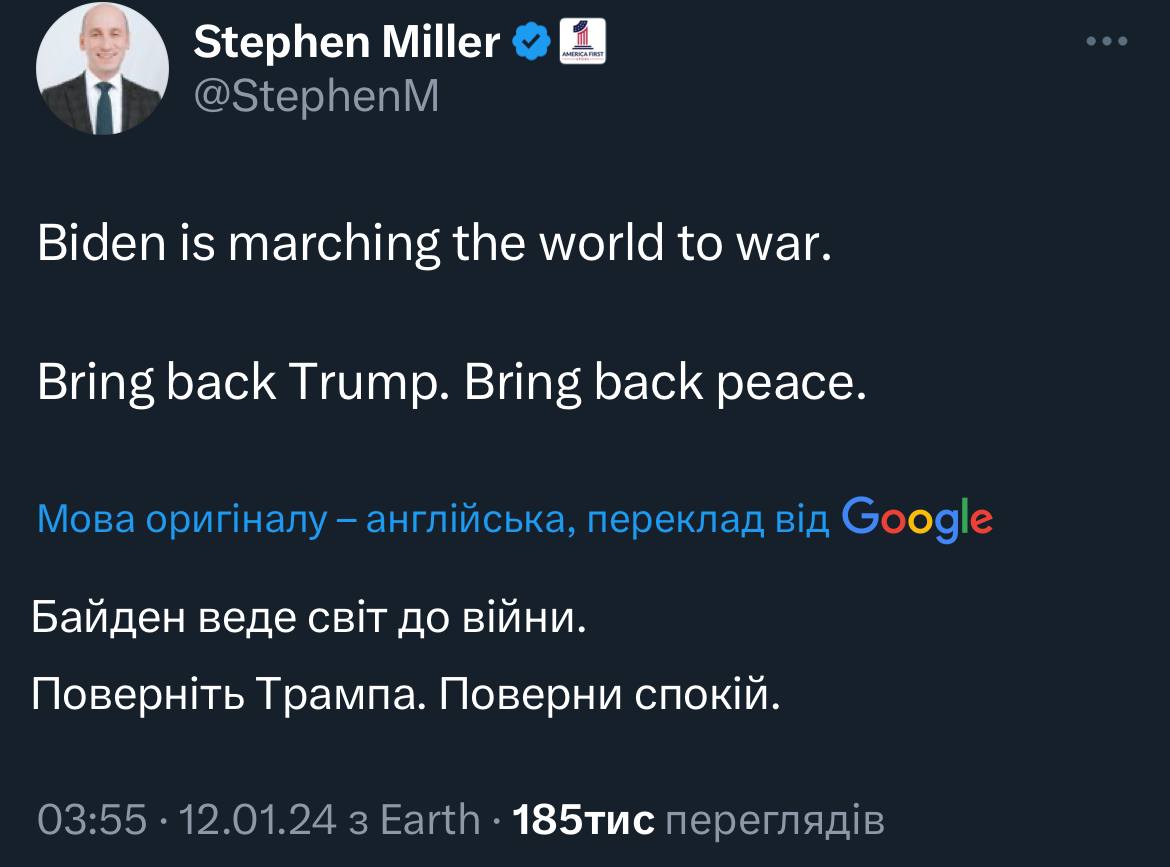This screenshot has width=1170, height=867.
Task: Click the "переглядів" views label
Action: click(774, 820)
